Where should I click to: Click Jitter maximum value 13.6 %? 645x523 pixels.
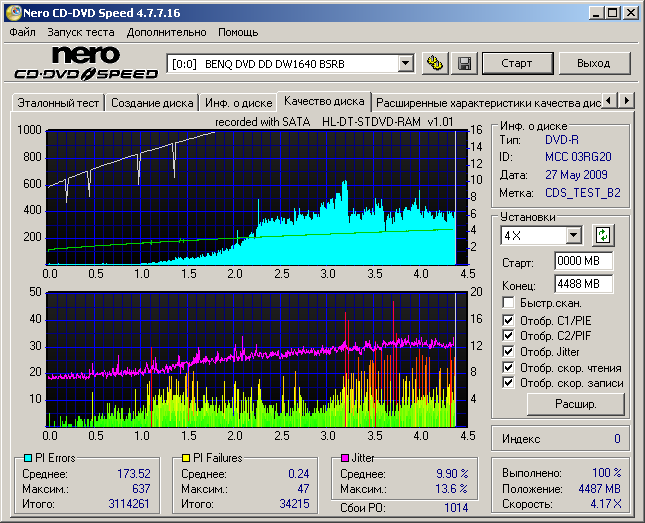pos(452,488)
